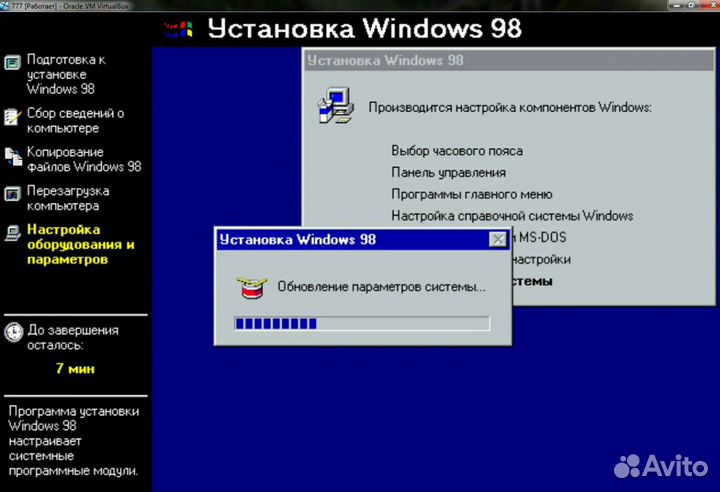Click the Подготовка к установке Windows 98 step
Screen dimensions: 720x492
point(66,74)
